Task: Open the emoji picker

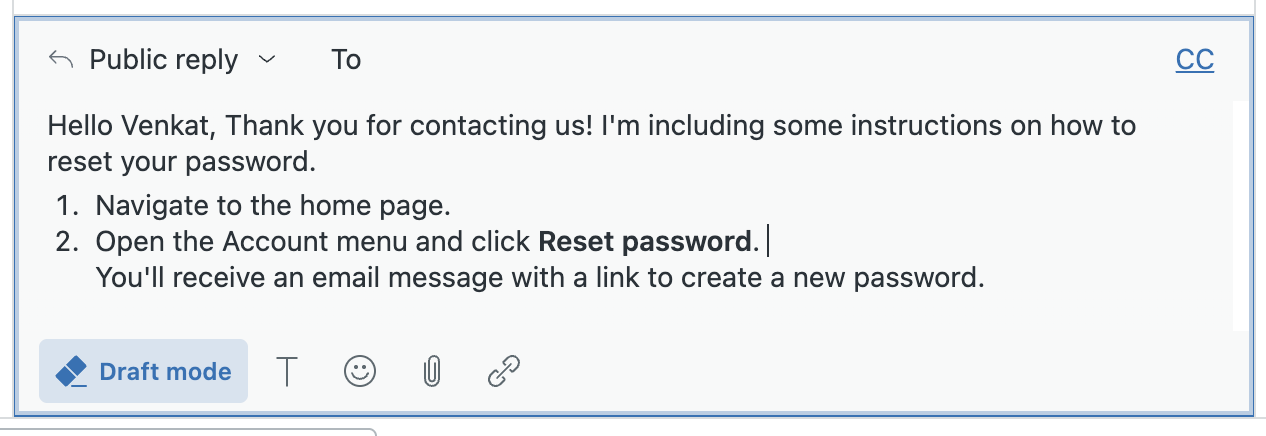Action: coord(360,372)
